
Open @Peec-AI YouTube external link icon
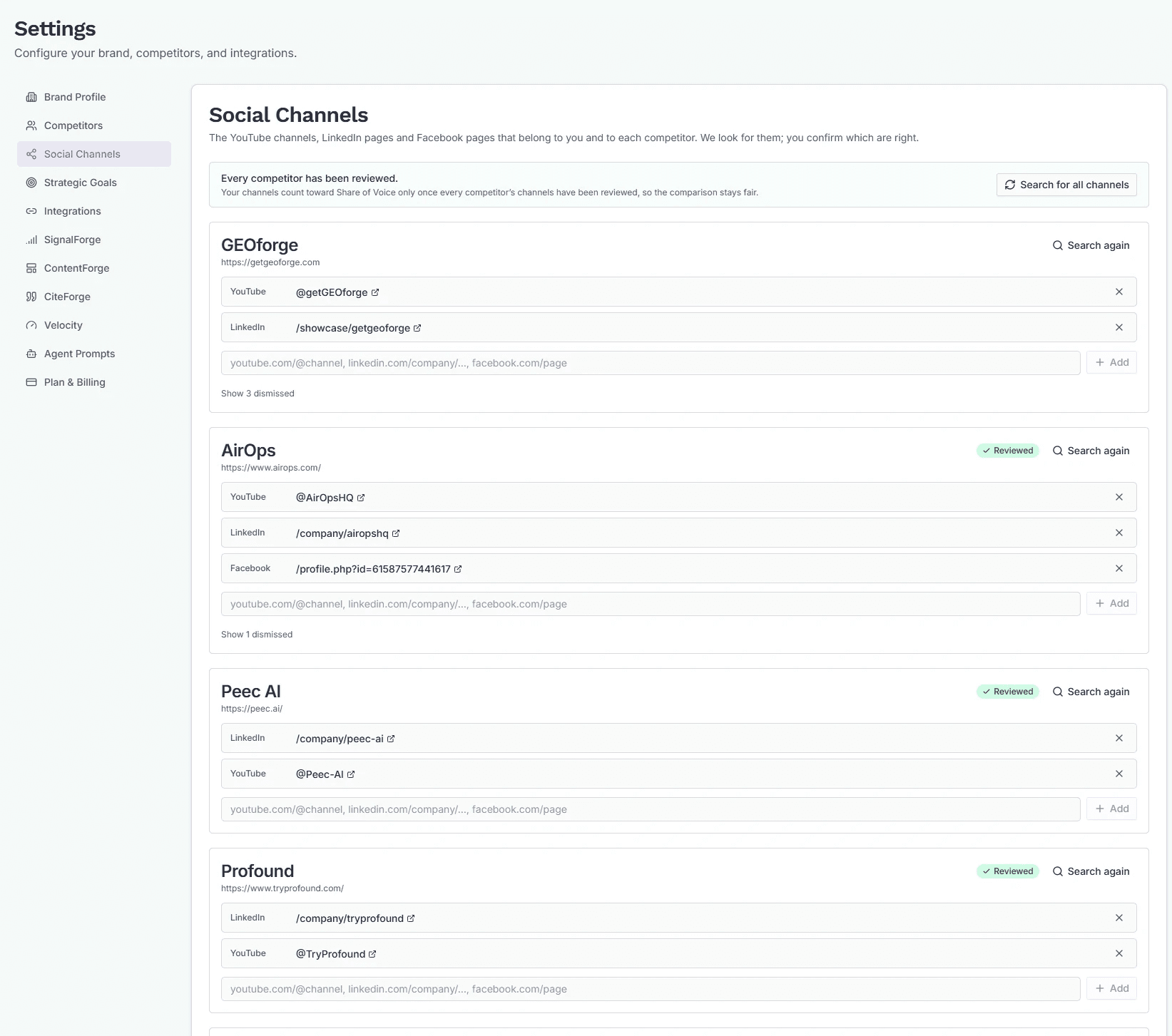pyautogui.click(x=351, y=774)
